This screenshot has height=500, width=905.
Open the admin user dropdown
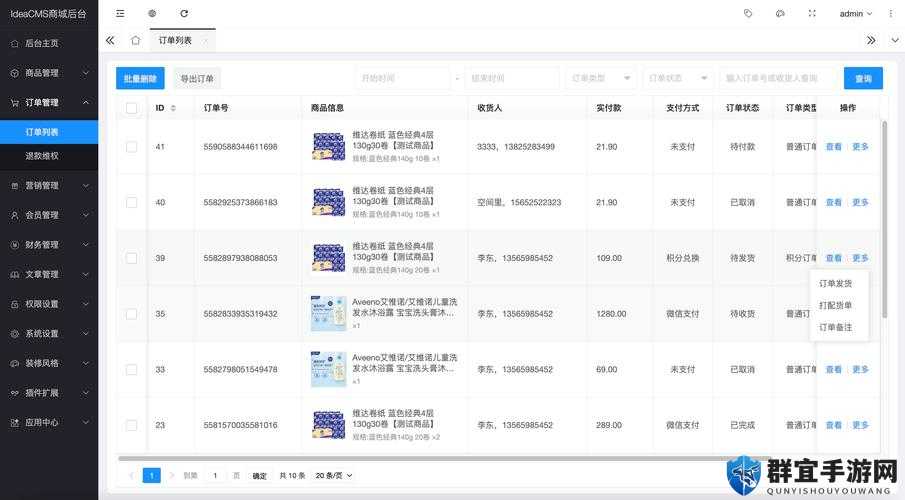click(855, 13)
